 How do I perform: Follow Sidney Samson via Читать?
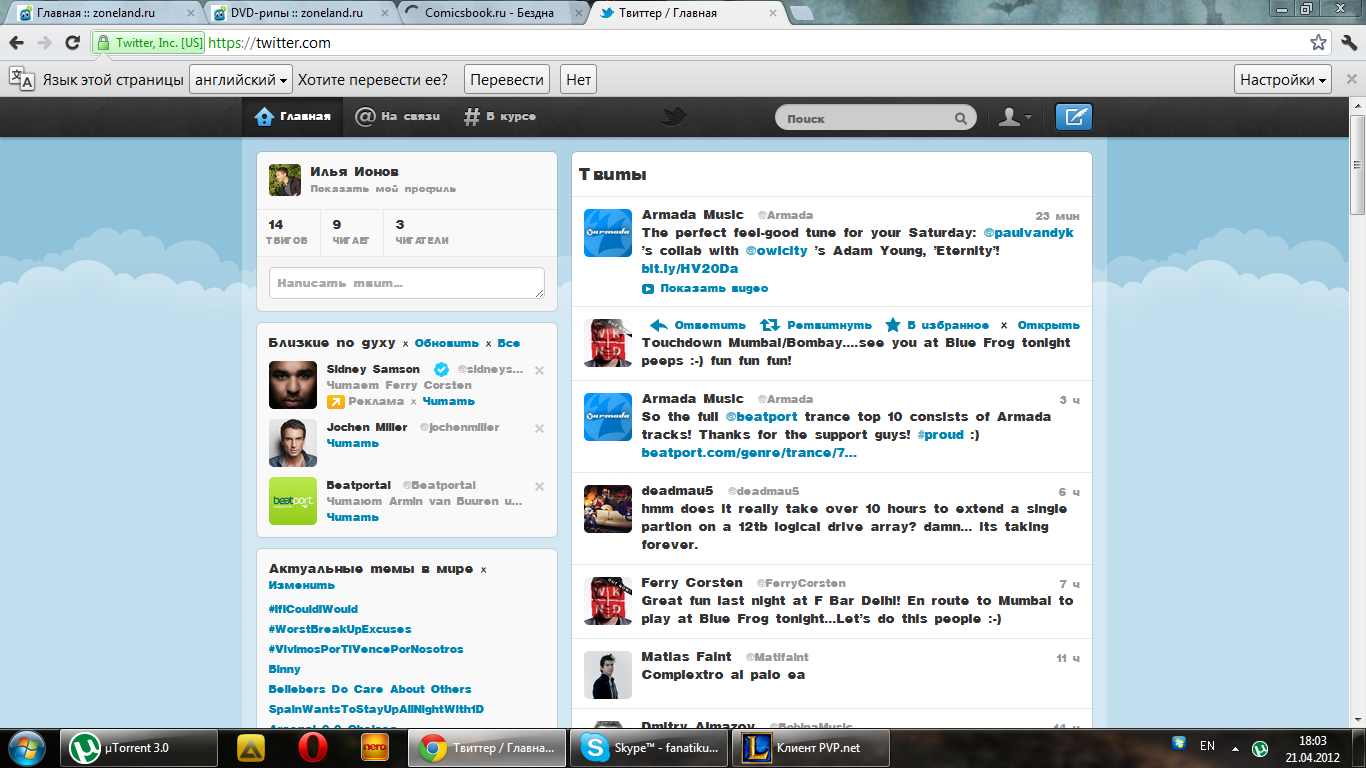449,401
